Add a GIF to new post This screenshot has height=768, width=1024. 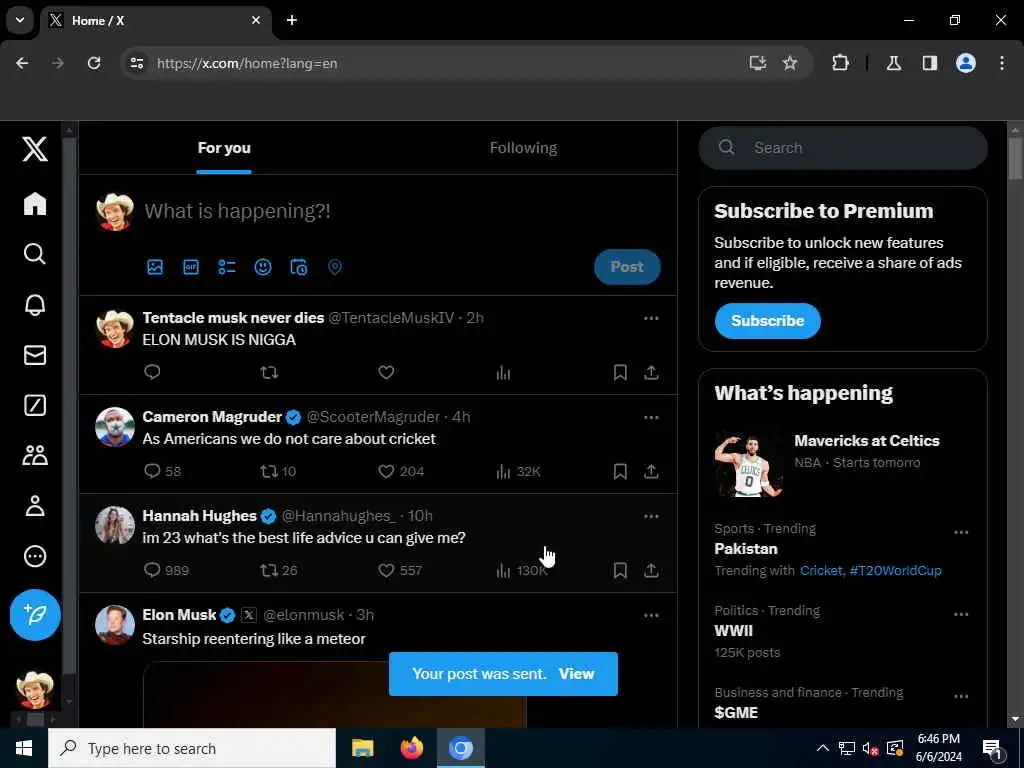191,267
